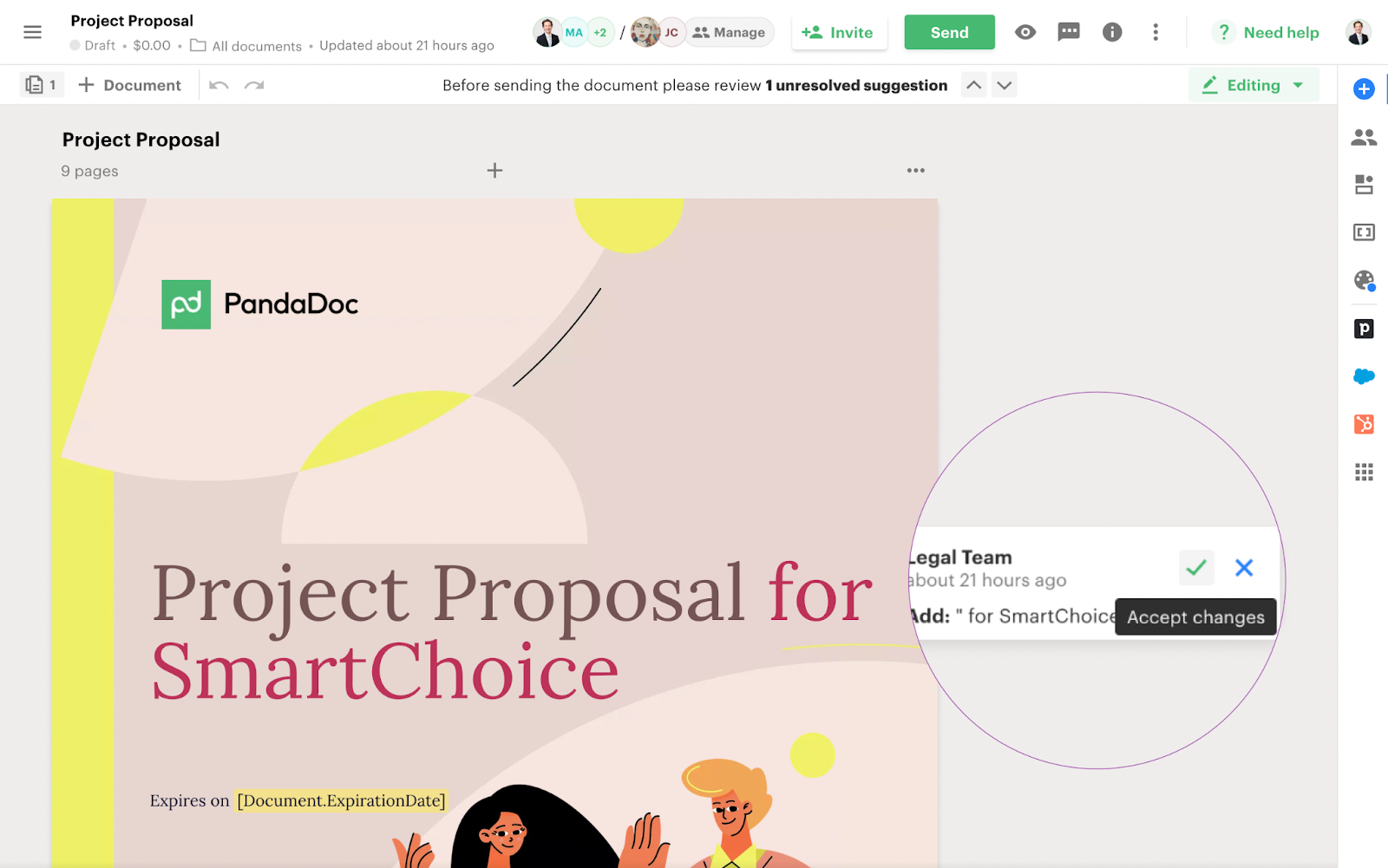1388x868 pixels.
Task: Click the PandaDoc logo on the page
Action: [x=260, y=304]
